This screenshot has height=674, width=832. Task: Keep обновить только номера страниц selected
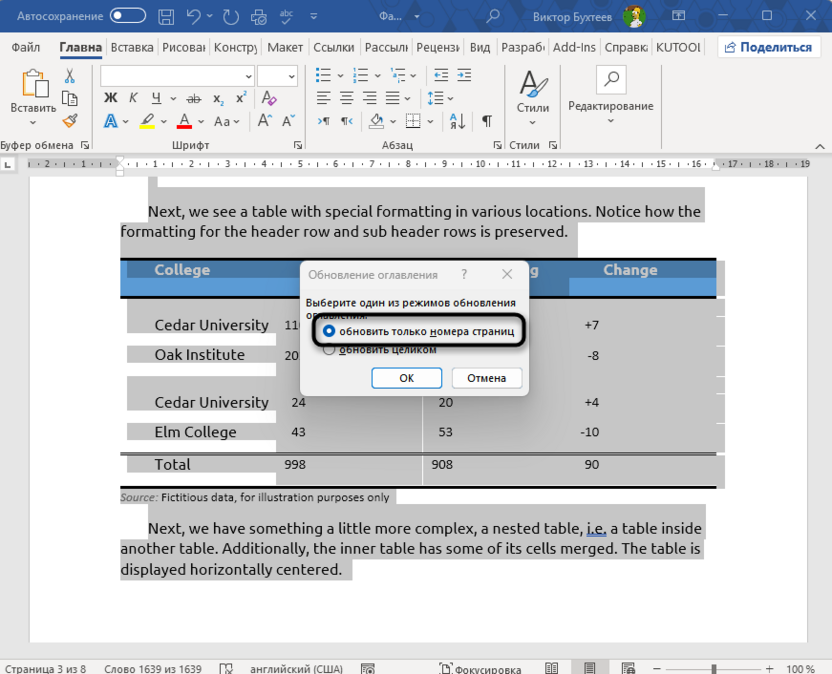coord(330,330)
